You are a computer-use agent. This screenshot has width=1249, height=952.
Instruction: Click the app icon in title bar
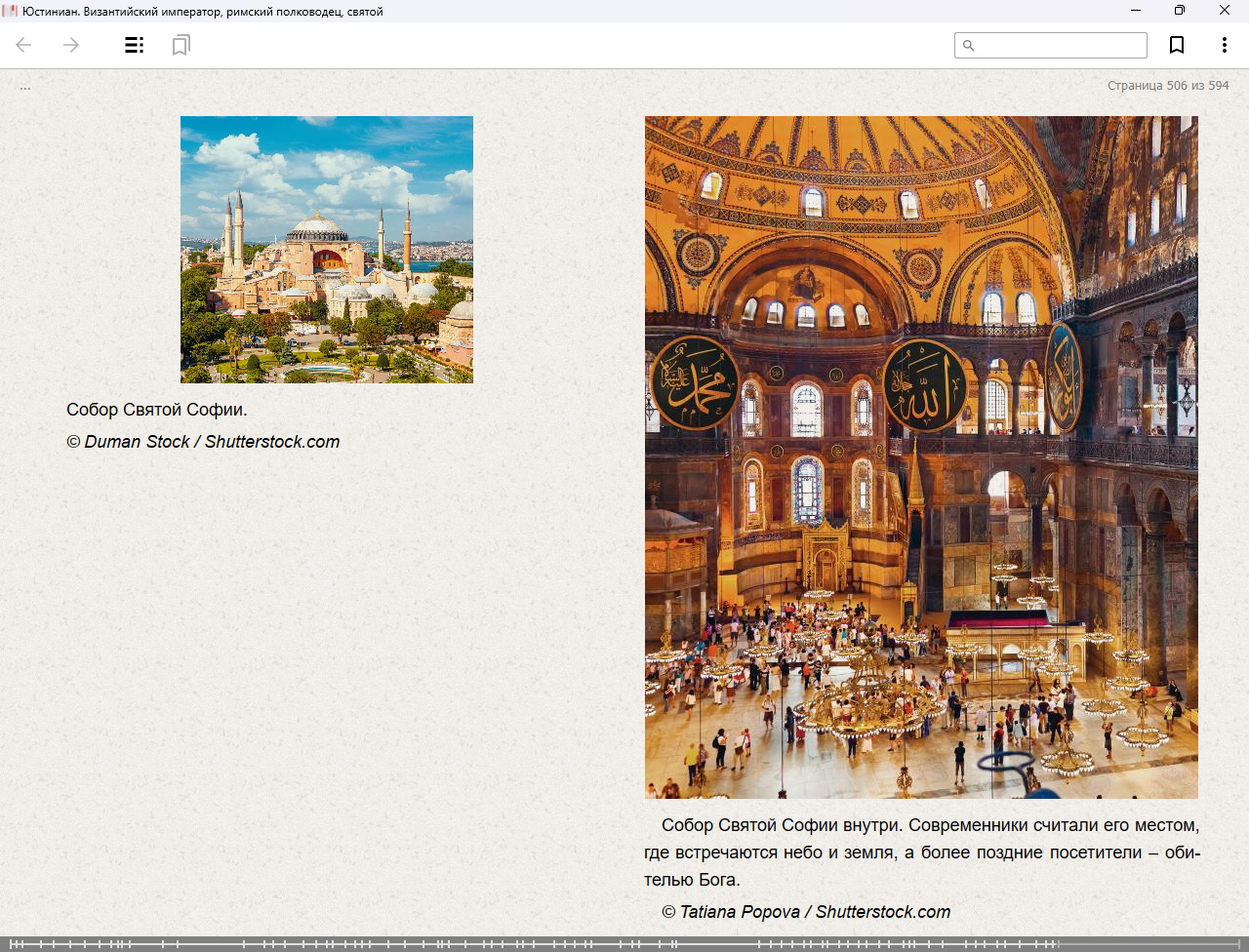coord(10,11)
